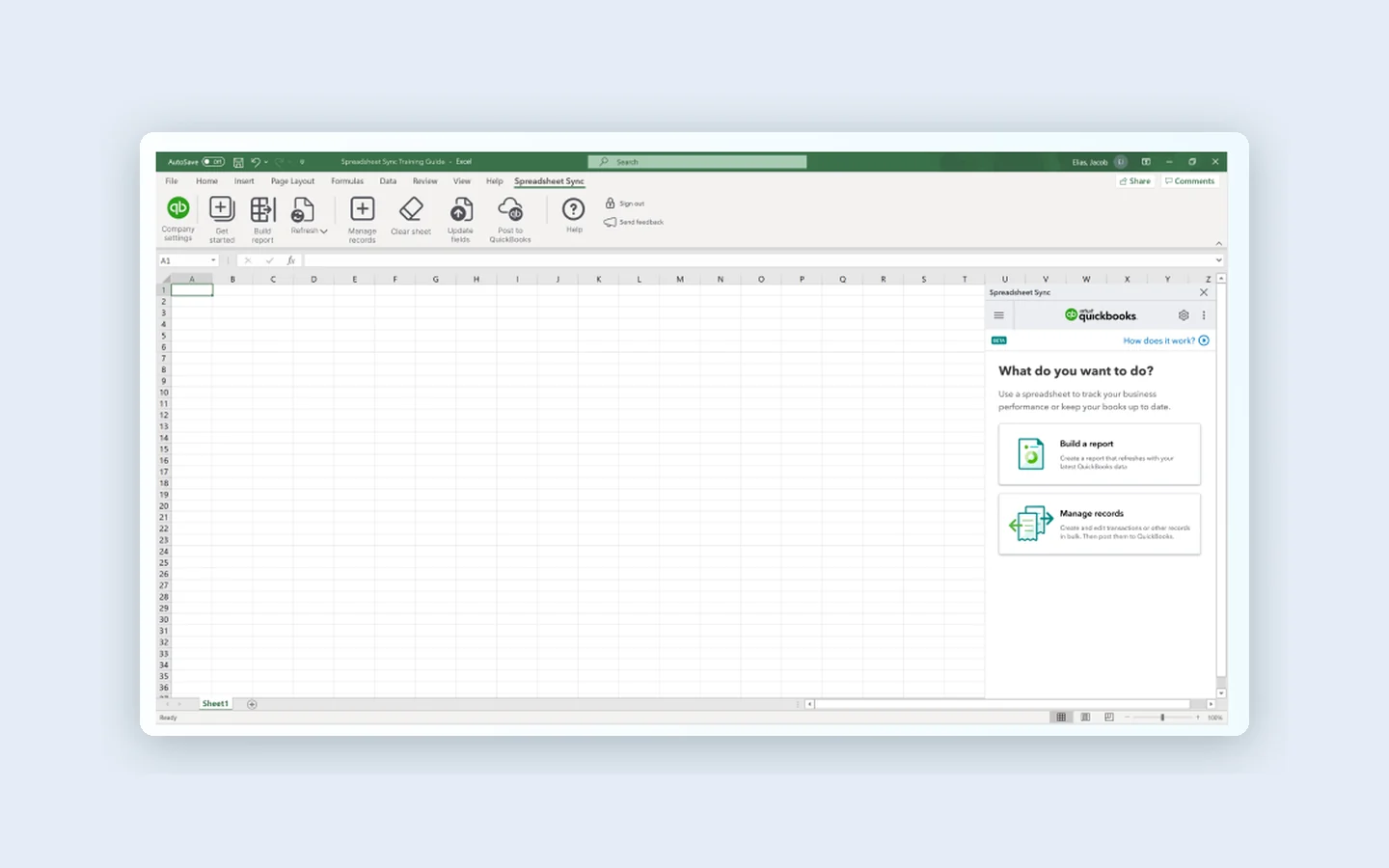Choose the 'Build a report' card
Image resolution: width=1389 pixels, height=868 pixels.
pyautogui.click(x=1100, y=454)
